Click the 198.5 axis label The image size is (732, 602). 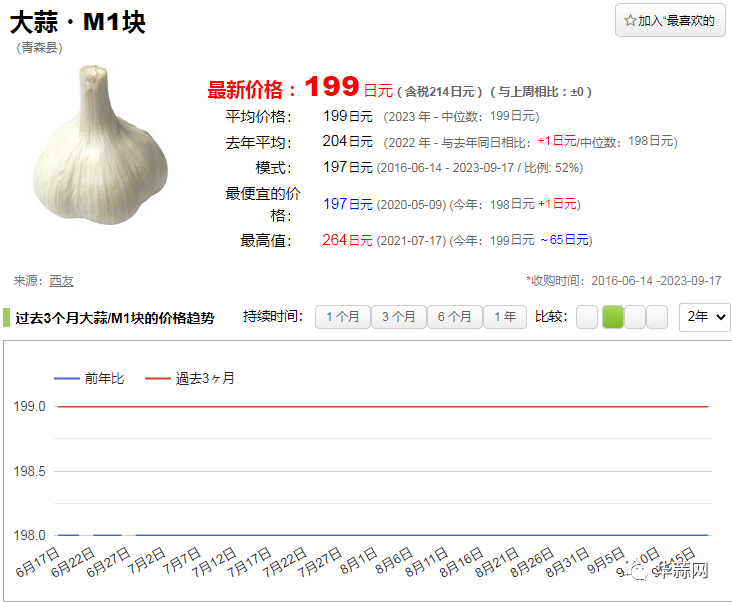29,471
